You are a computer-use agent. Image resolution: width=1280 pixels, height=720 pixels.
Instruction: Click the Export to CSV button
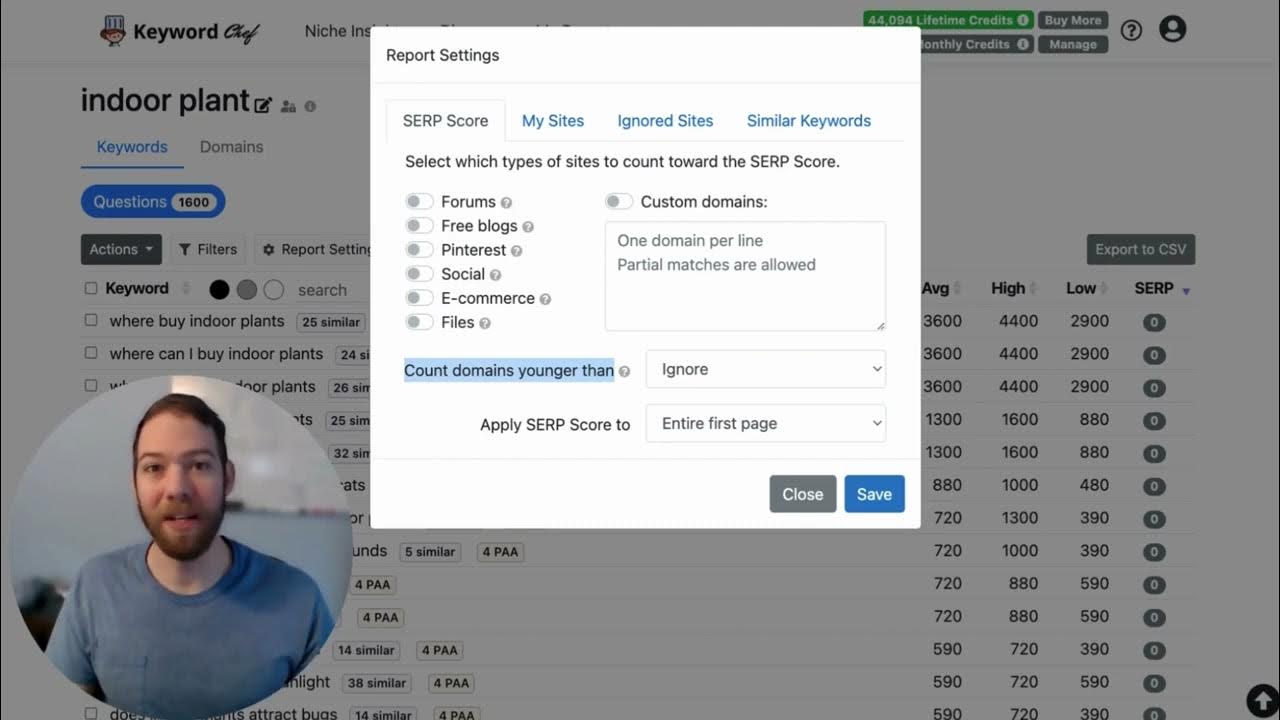pos(1141,249)
